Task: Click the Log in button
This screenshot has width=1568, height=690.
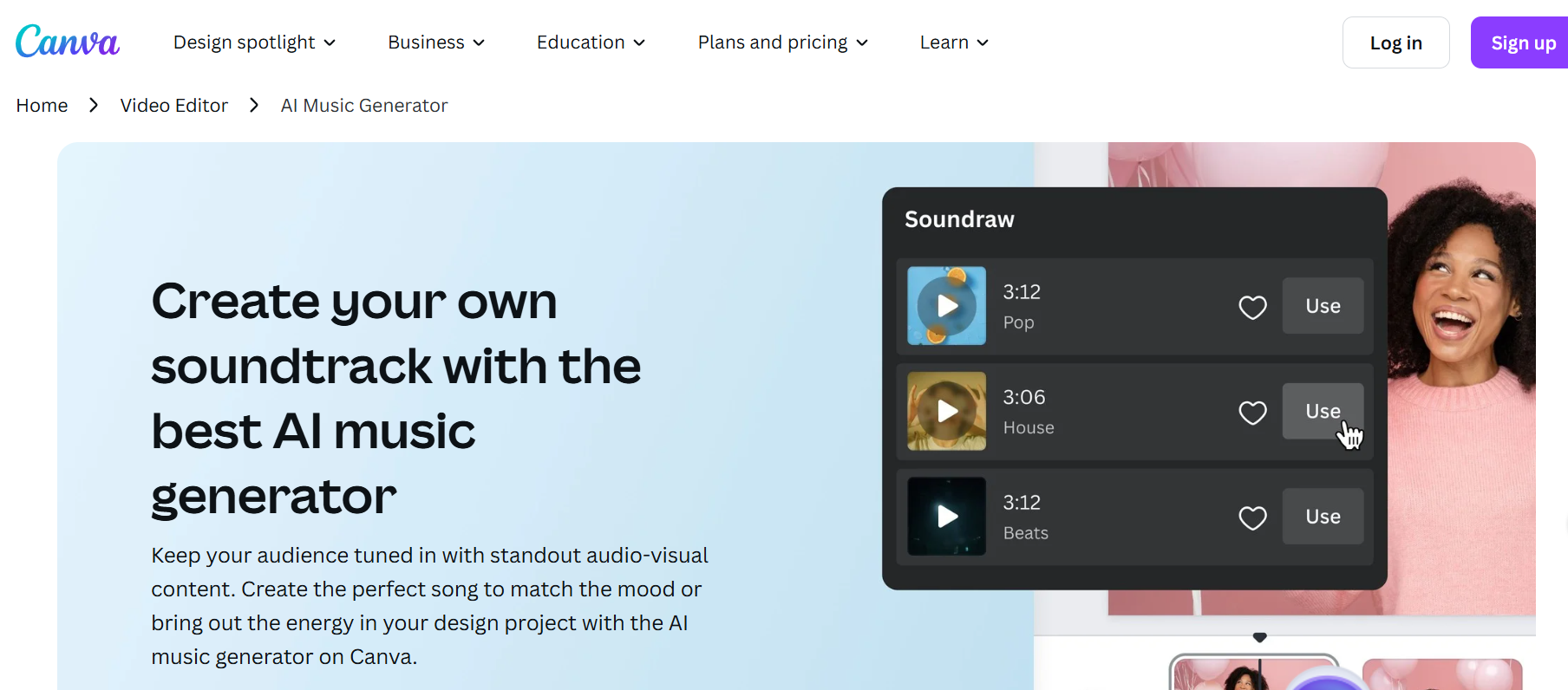Action: pos(1395,42)
